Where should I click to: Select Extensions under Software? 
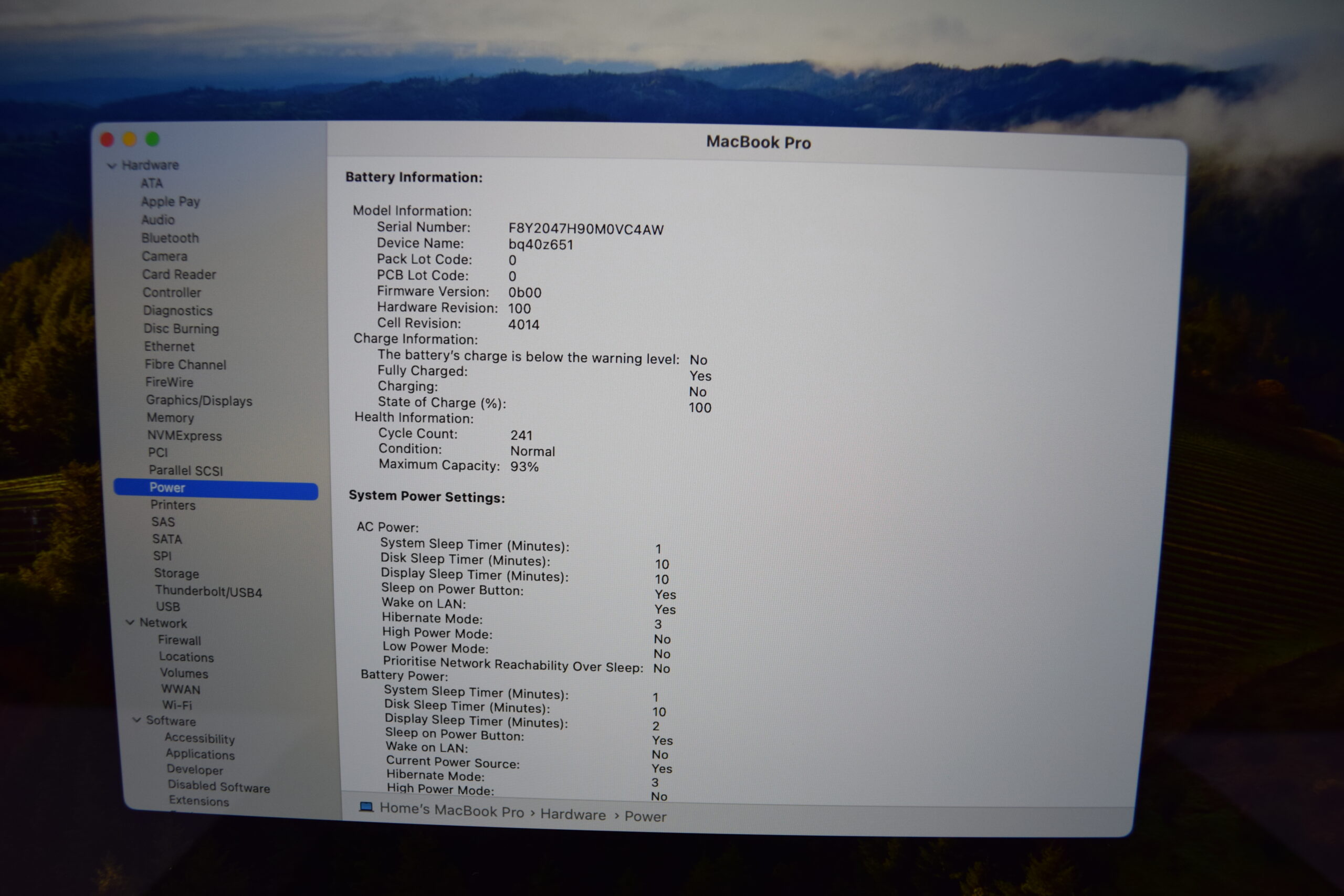(199, 801)
